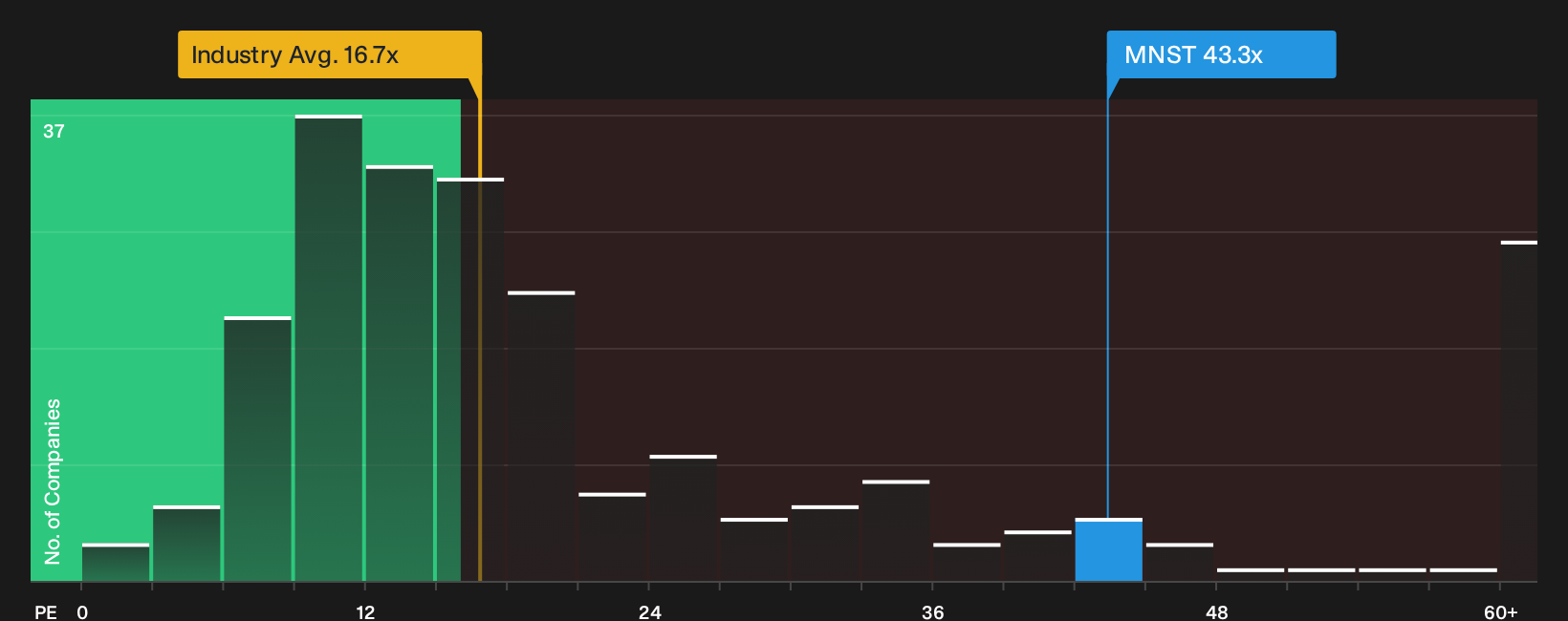Click the tallest bar at PE 9–12
The height and width of the screenshot is (621, 1568).
click(x=329, y=349)
